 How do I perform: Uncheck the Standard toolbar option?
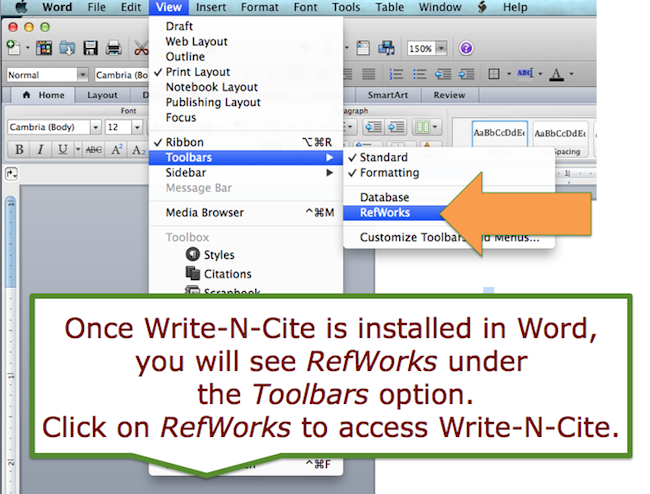coord(383,158)
